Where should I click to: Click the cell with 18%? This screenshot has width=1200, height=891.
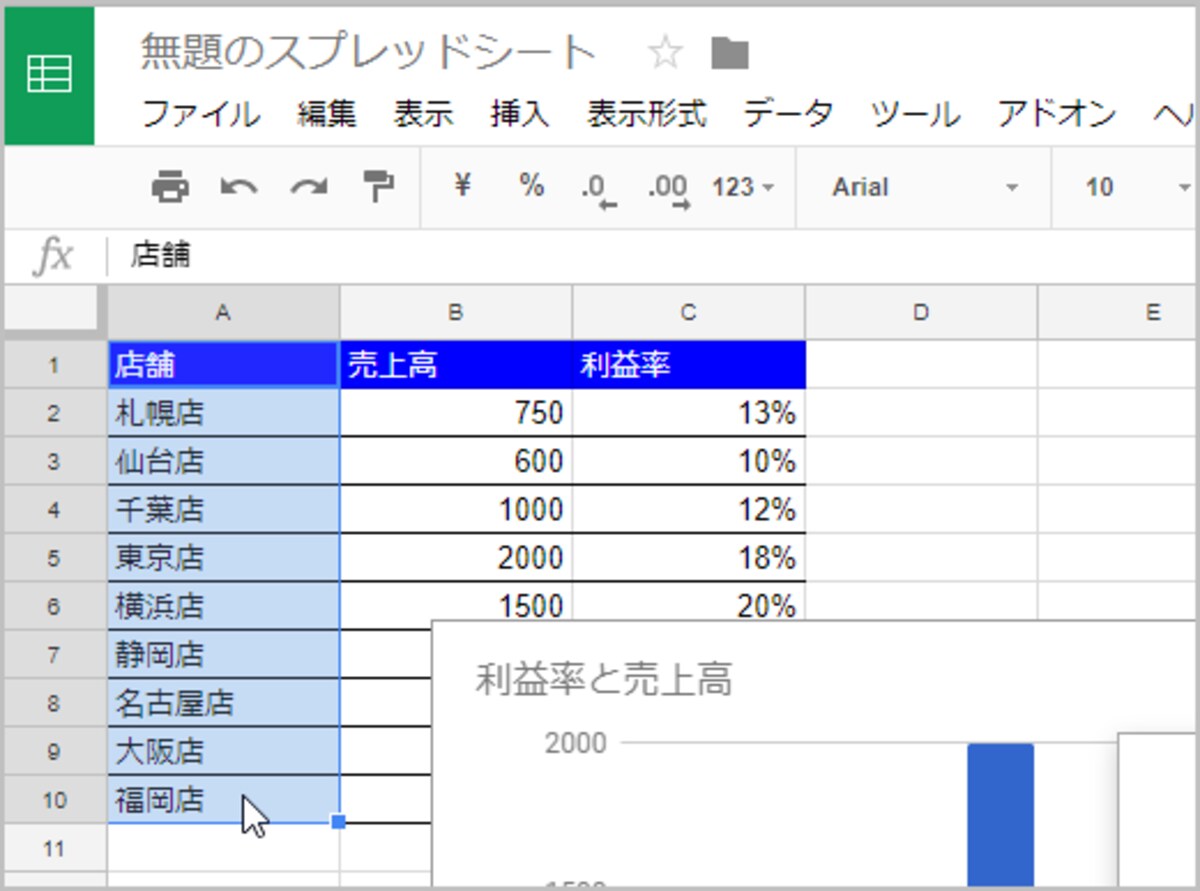[x=689, y=558]
